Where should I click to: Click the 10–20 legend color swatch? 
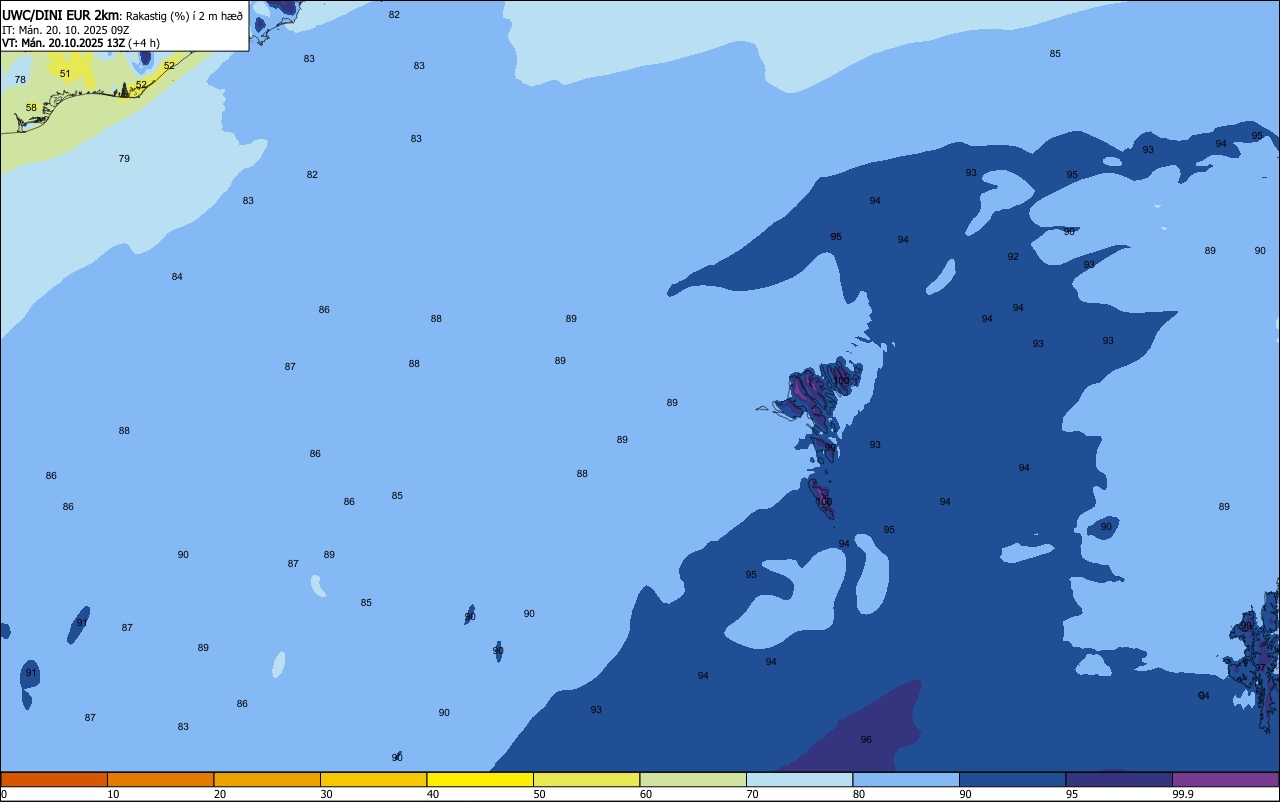(160, 779)
